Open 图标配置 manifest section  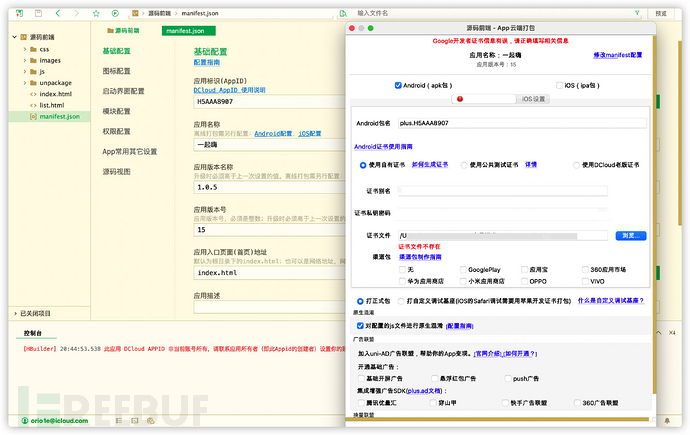coord(116,71)
